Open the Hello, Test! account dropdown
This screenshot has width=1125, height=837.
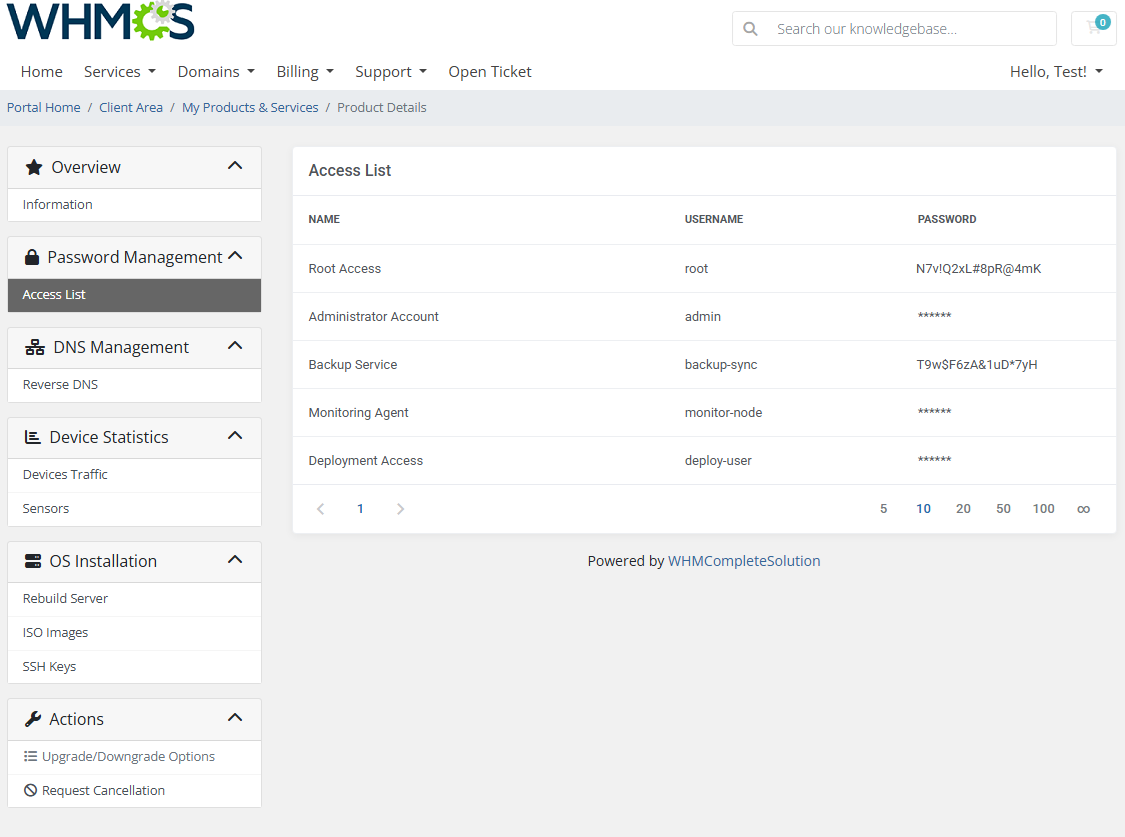tap(1056, 72)
